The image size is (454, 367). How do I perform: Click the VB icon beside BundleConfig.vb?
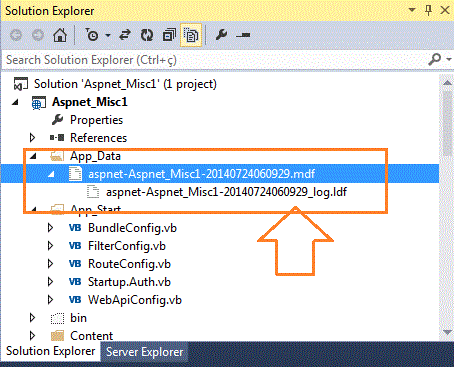[x=75, y=228]
